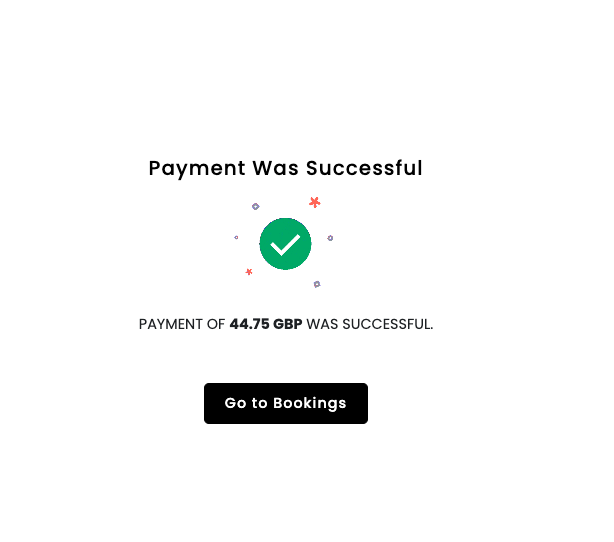Screen dimensions: 614x542
Task: Click the word "Successful" in the heading
Action: pyautogui.click(x=364, y=168)
